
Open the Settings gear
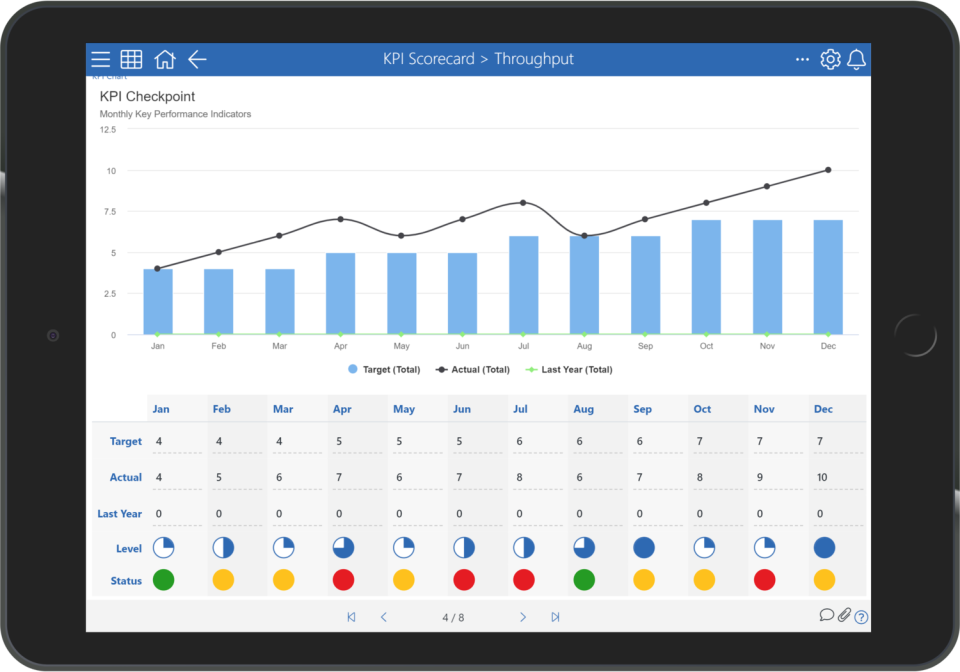[830, 59]
